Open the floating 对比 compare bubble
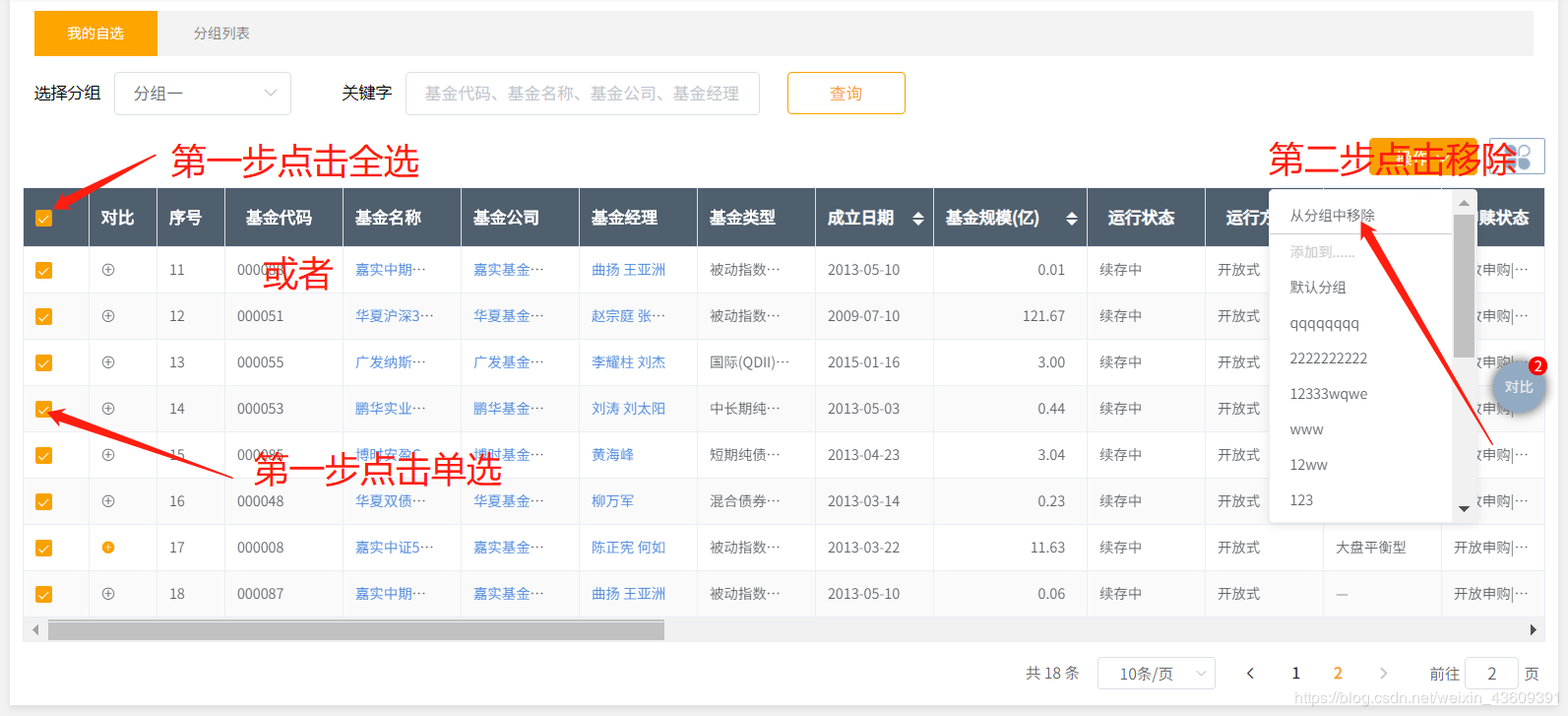 pyautogui.click(x=1519, y=386)
